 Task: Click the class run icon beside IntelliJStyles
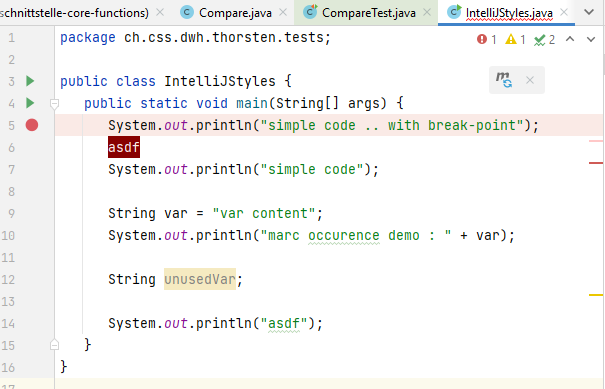pos(30,81)
